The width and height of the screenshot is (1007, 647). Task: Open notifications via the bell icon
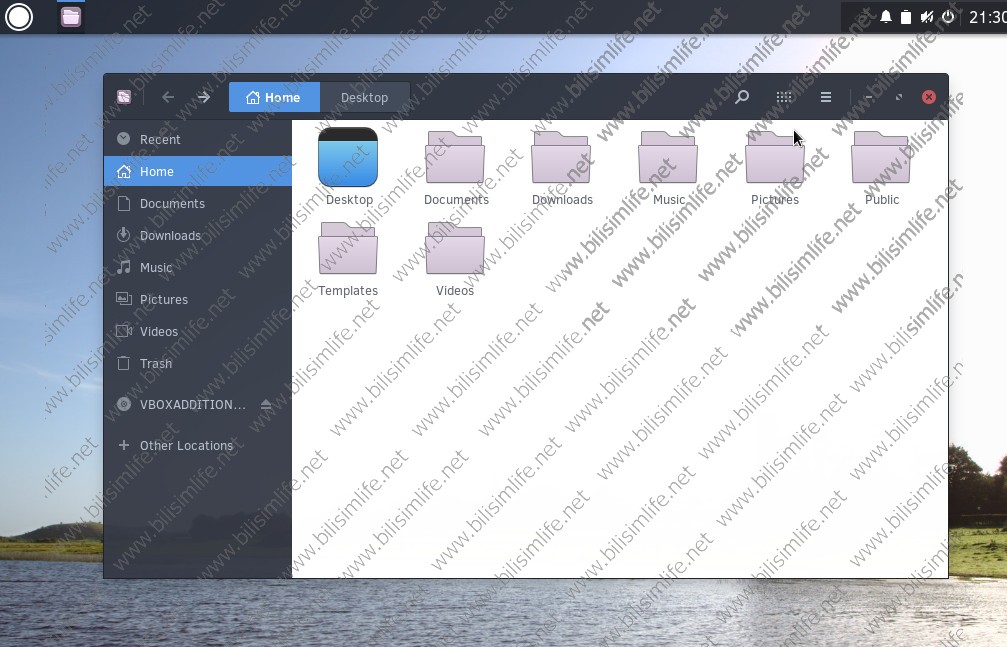tap(886, 17)
